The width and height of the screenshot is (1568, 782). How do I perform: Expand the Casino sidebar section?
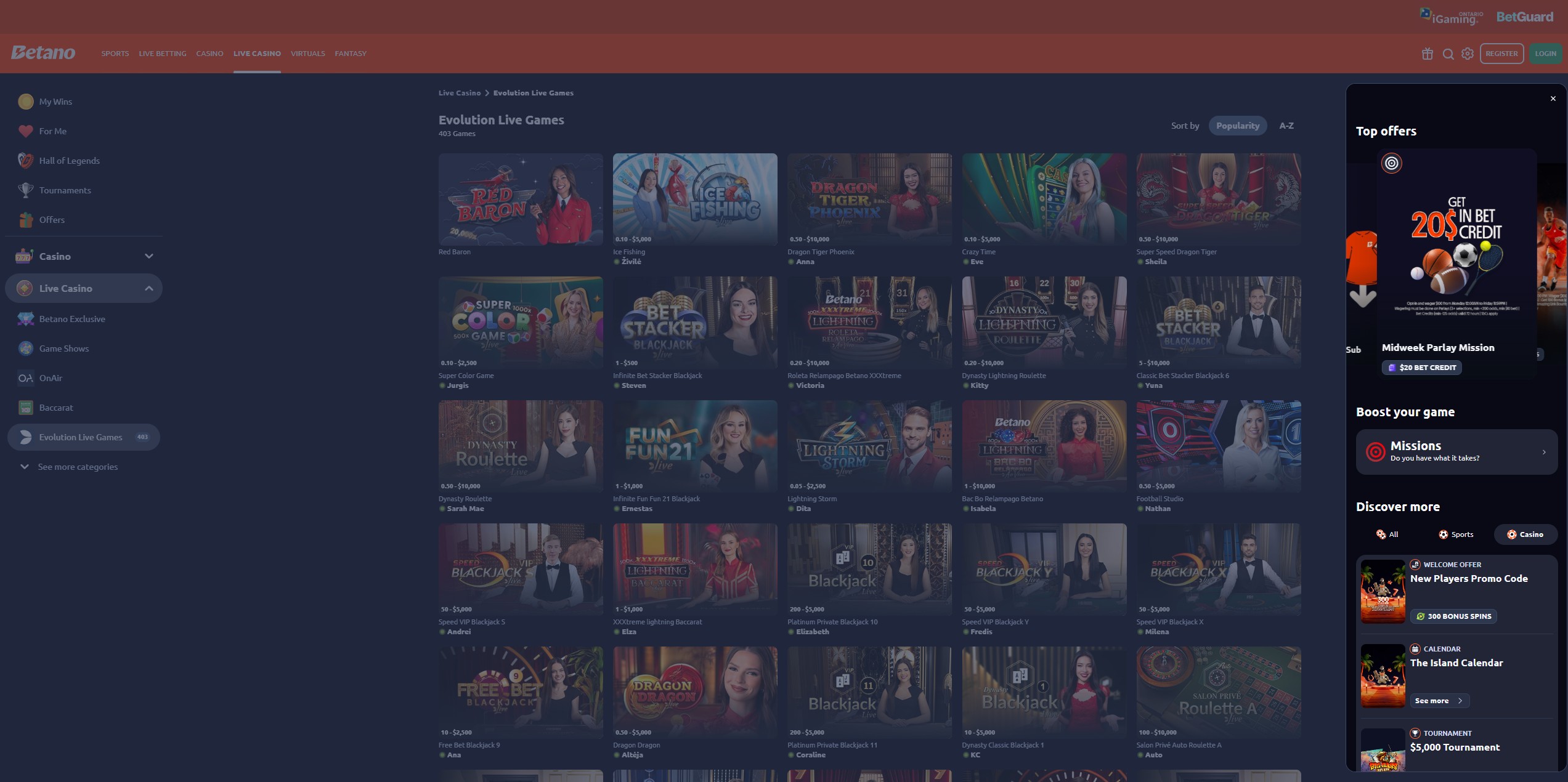pyautogui.click(x=148, y=256)
